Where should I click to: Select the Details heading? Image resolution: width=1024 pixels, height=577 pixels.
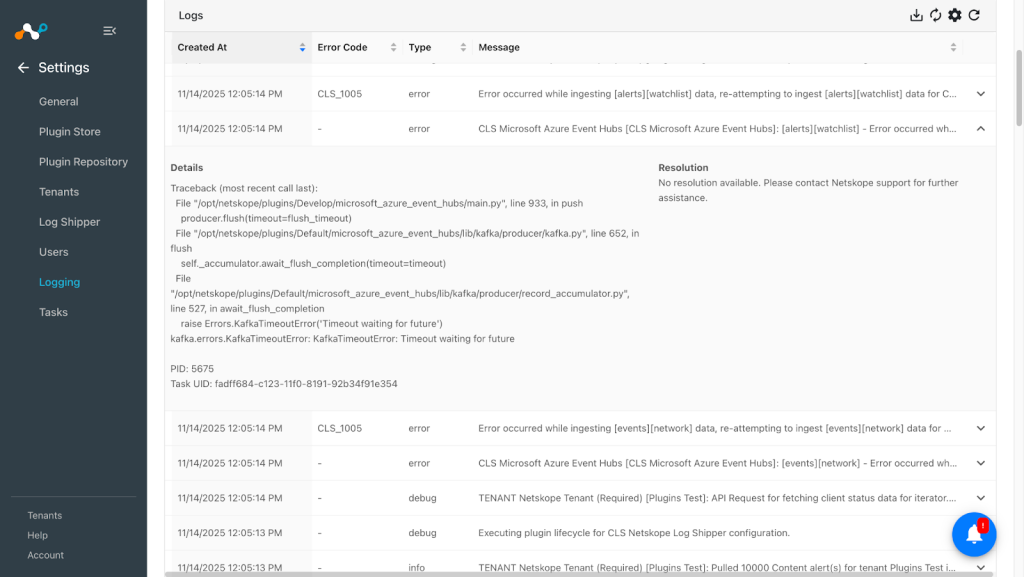(187, 168)
